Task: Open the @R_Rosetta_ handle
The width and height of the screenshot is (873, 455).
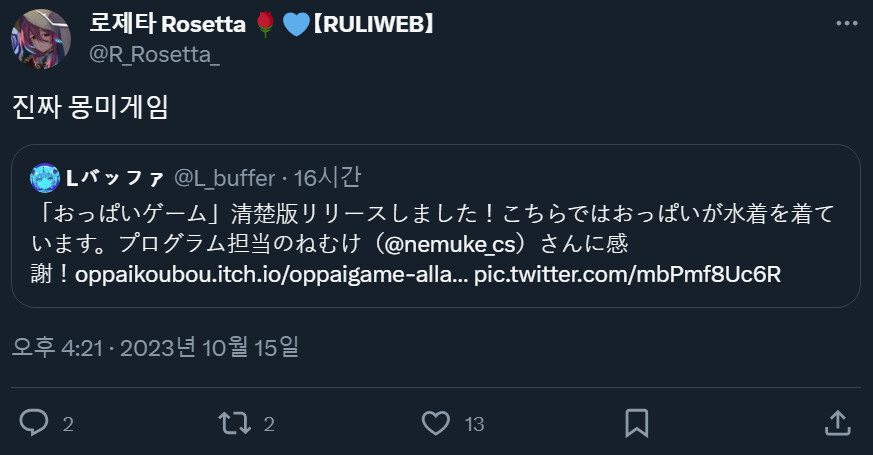Action: [155, 54]
